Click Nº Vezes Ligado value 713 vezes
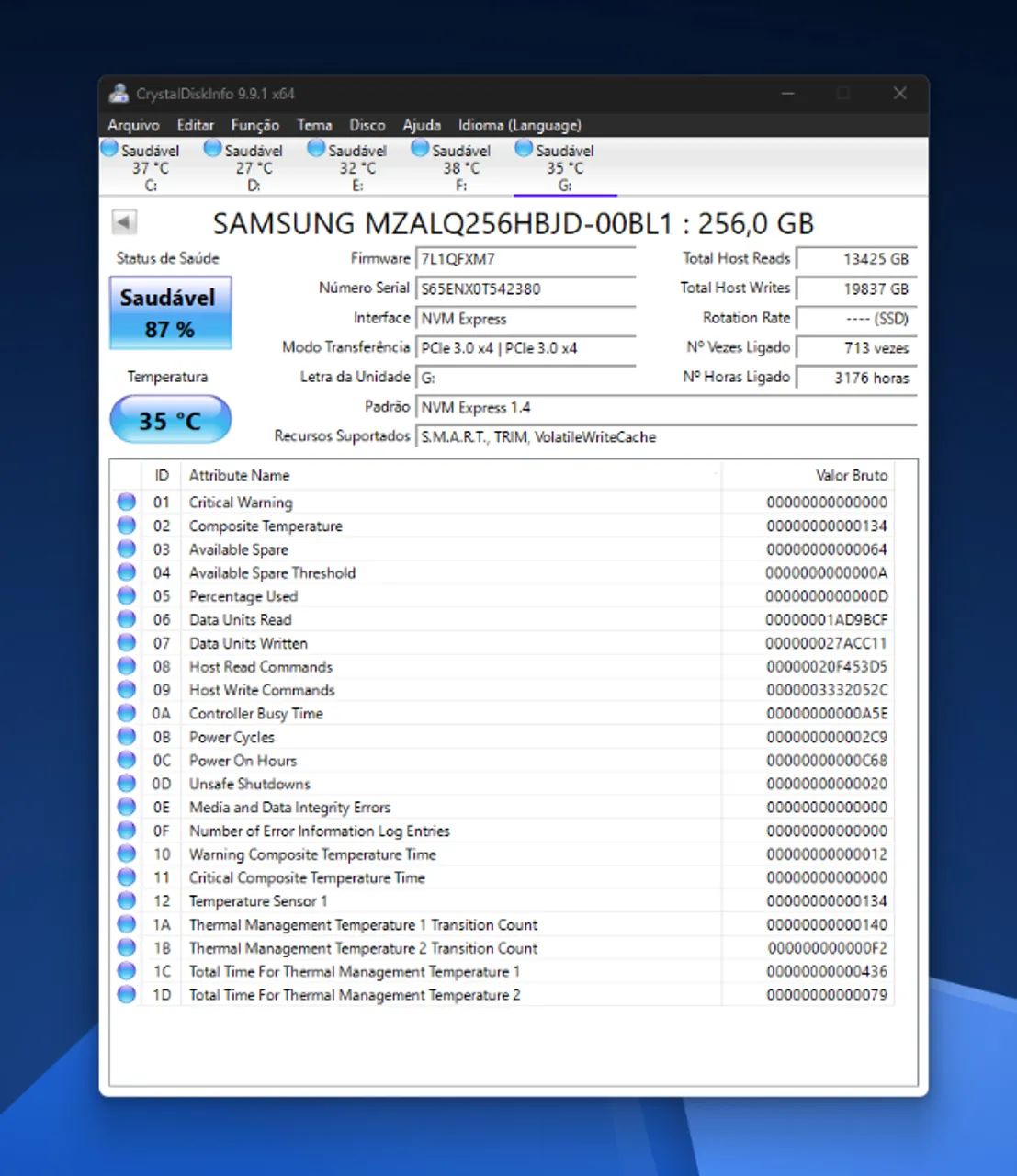Screen dimensions: 1017x1176 click(856, 348)
